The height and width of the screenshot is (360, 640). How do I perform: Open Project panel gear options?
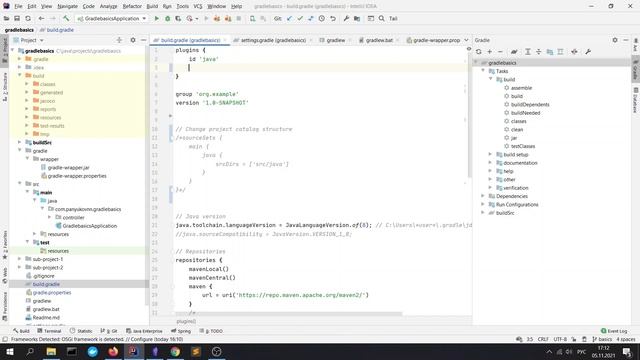pos(133,40)
